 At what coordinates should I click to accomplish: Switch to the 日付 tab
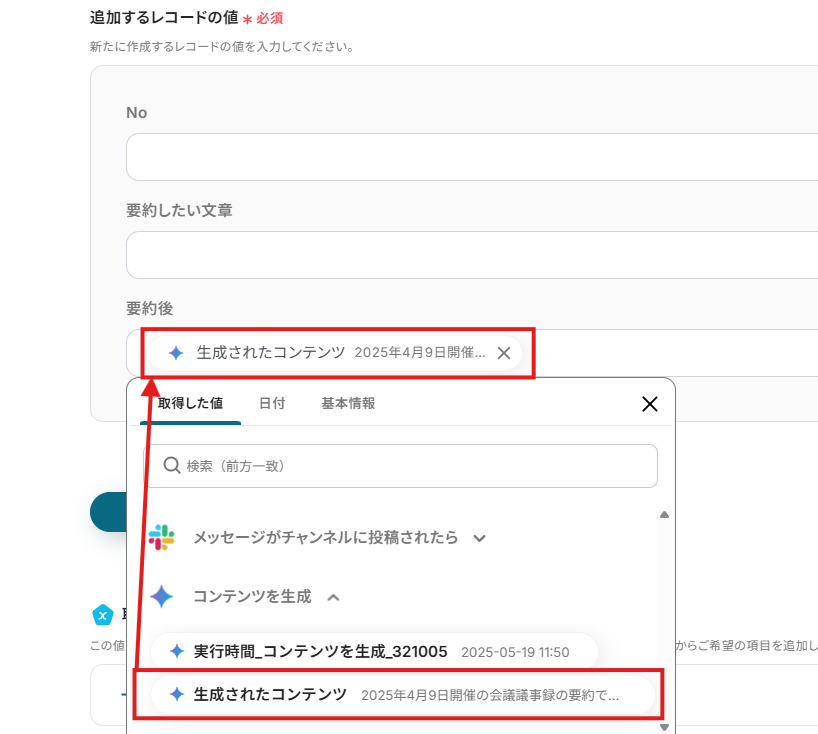[x=272, y=403]
